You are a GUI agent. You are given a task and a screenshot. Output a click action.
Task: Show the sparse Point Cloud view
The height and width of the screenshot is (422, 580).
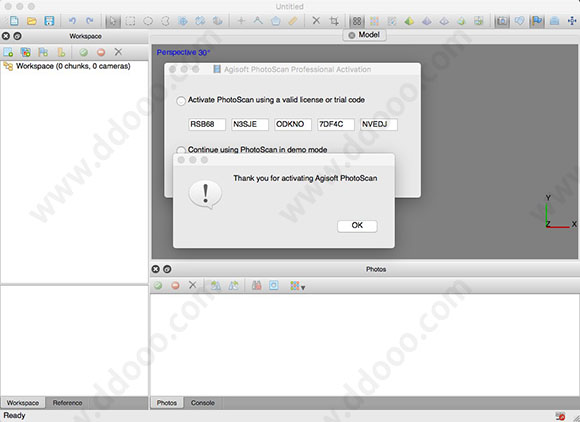[x=357, y=21]
